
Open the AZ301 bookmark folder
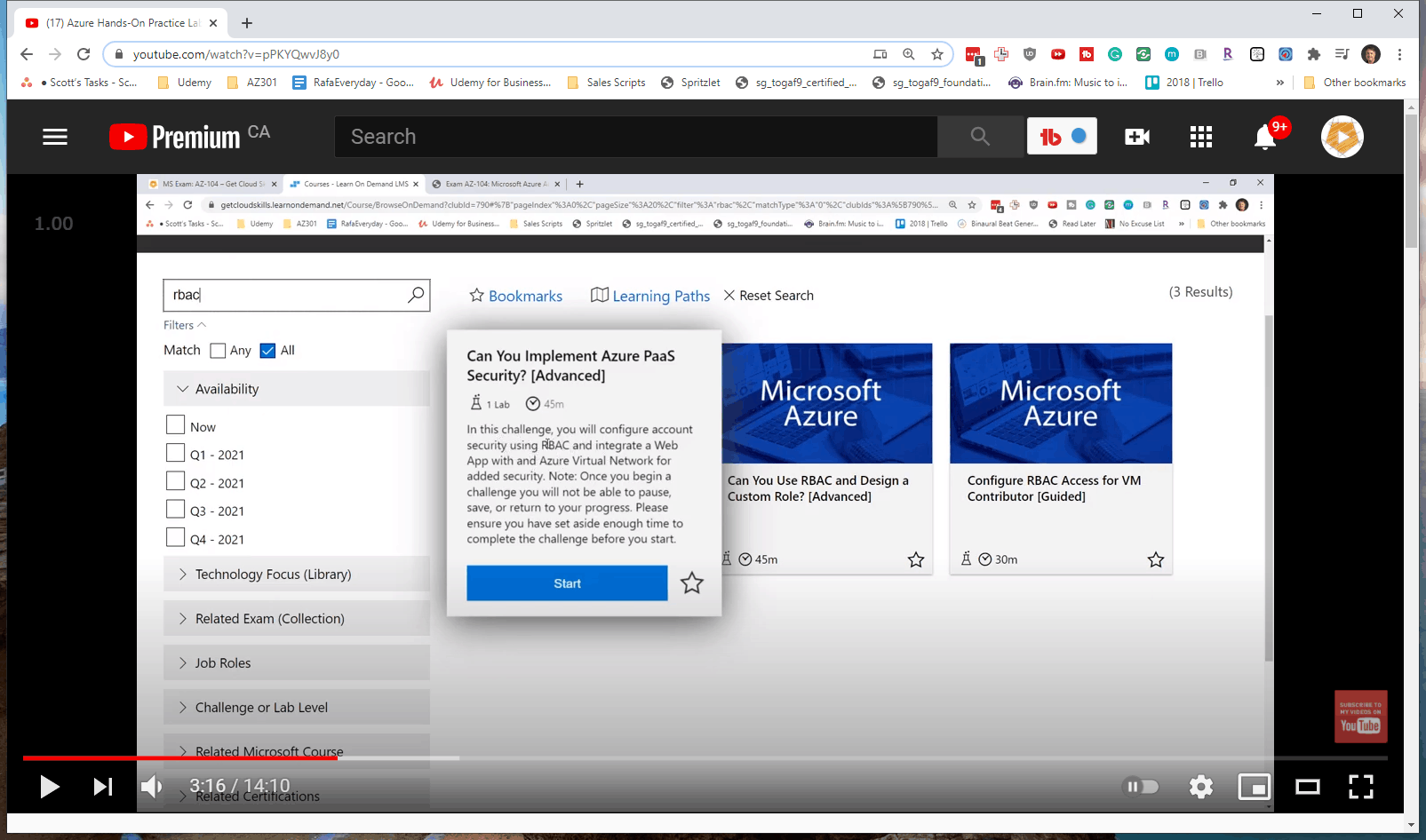click(x=252, y=83)
